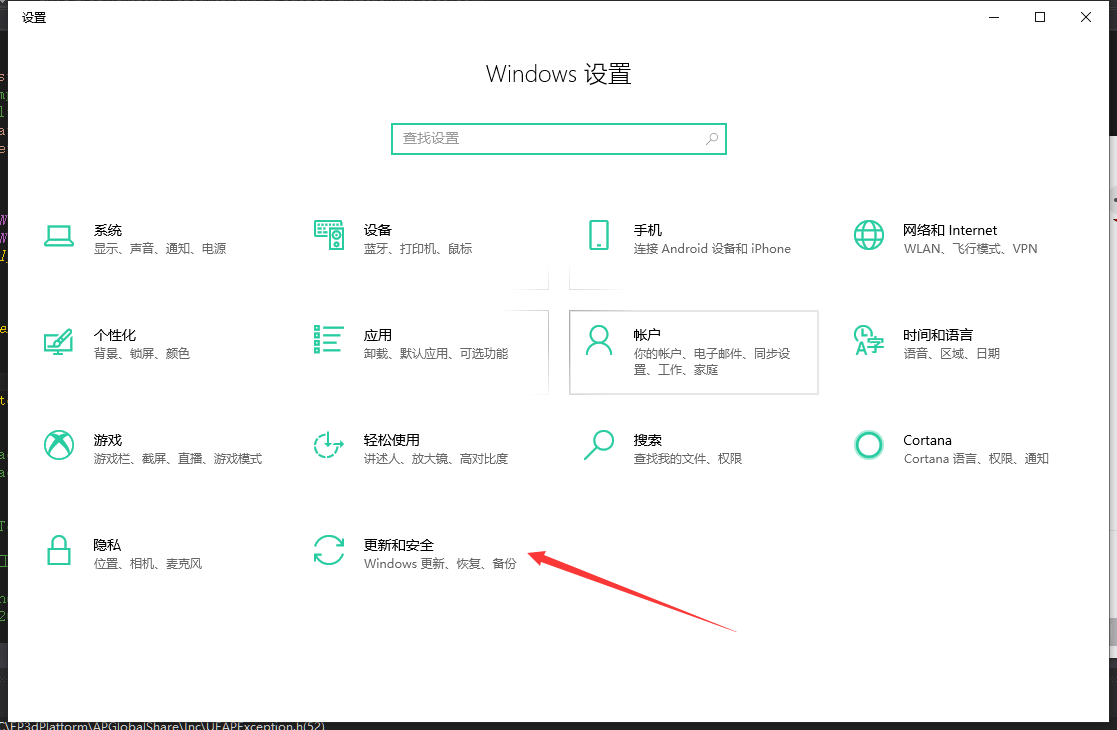Select the 网络和 Internet label

click(x=949, y=230)
